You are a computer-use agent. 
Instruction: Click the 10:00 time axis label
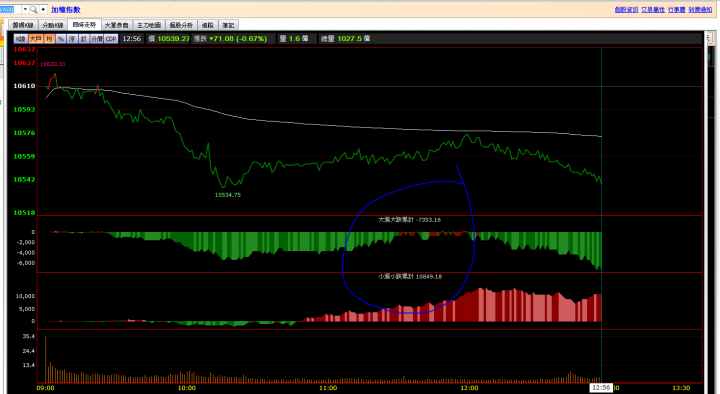[x=186, y=388]
